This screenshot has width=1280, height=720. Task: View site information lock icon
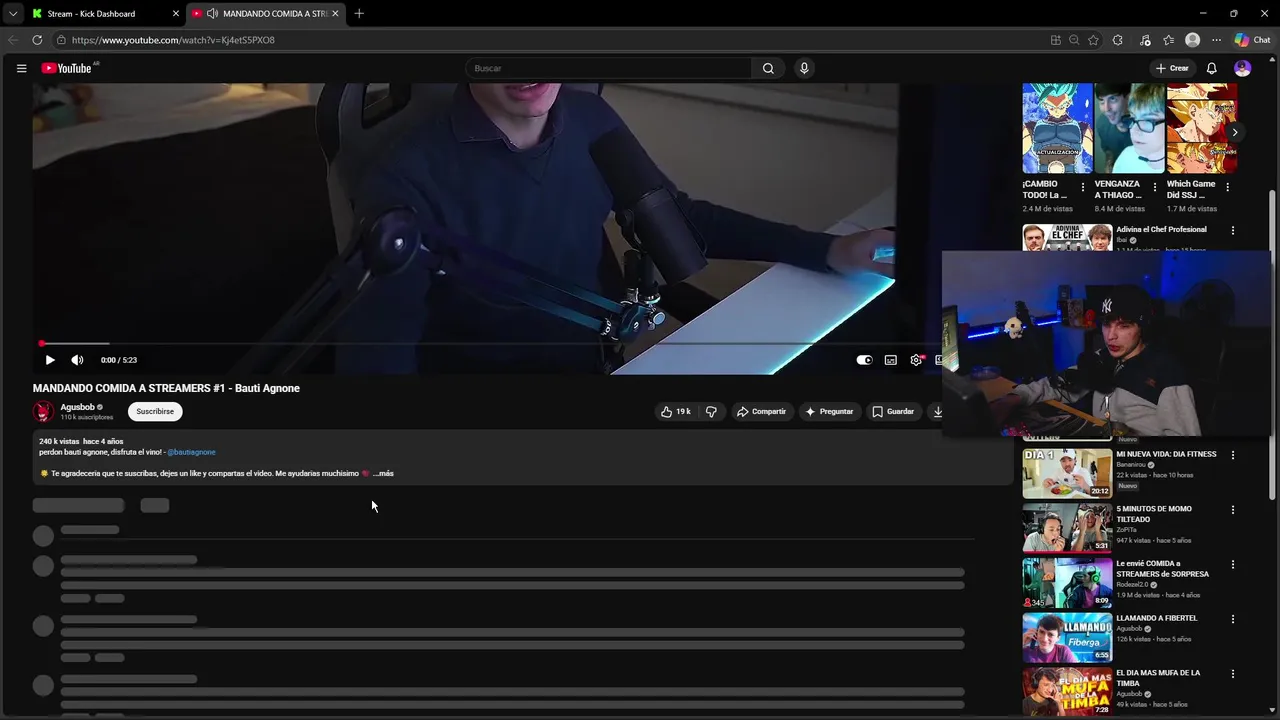(x=61, y=40)
